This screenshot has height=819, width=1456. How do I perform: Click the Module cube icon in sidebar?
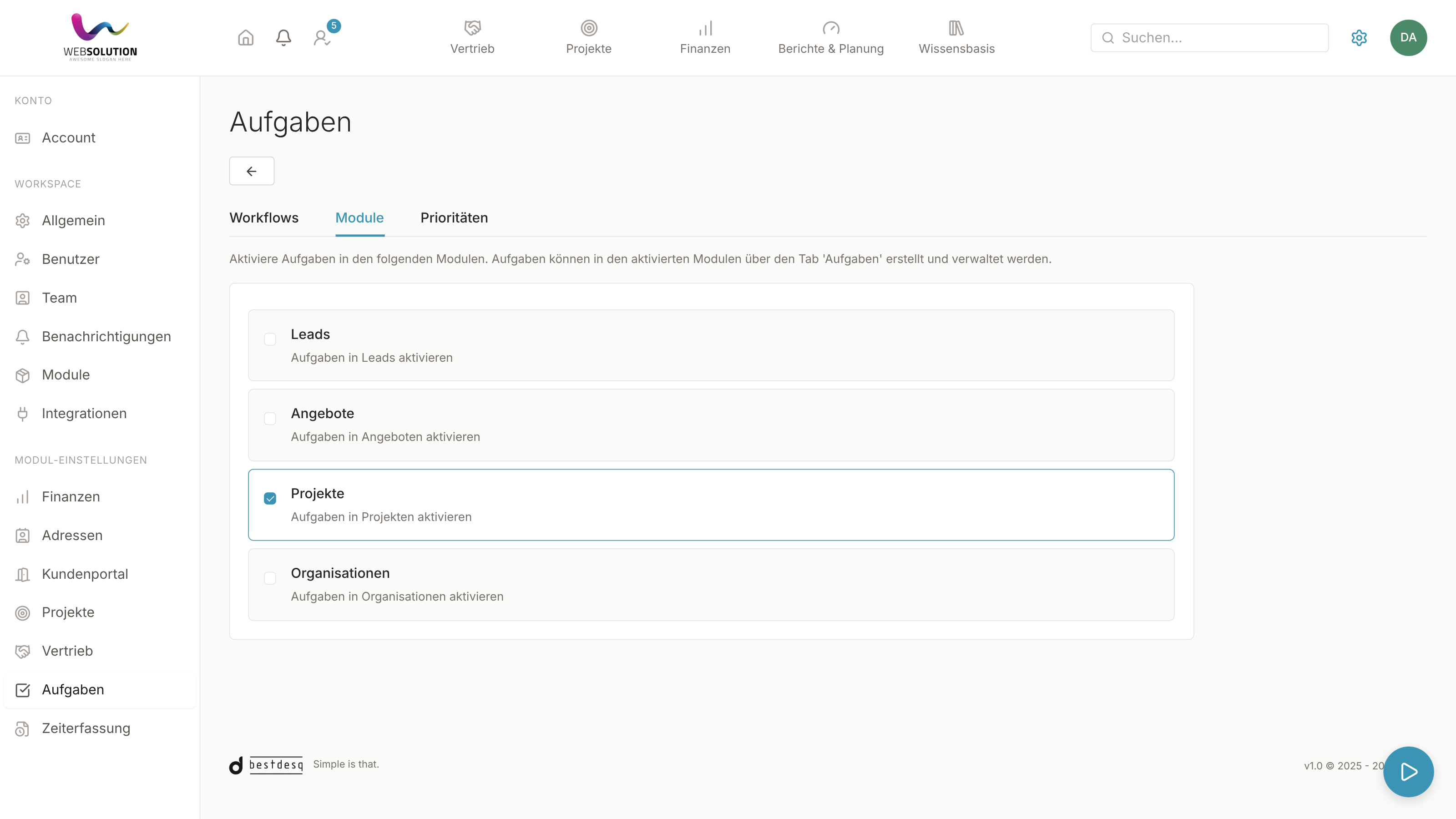click(x=23, y=375)
